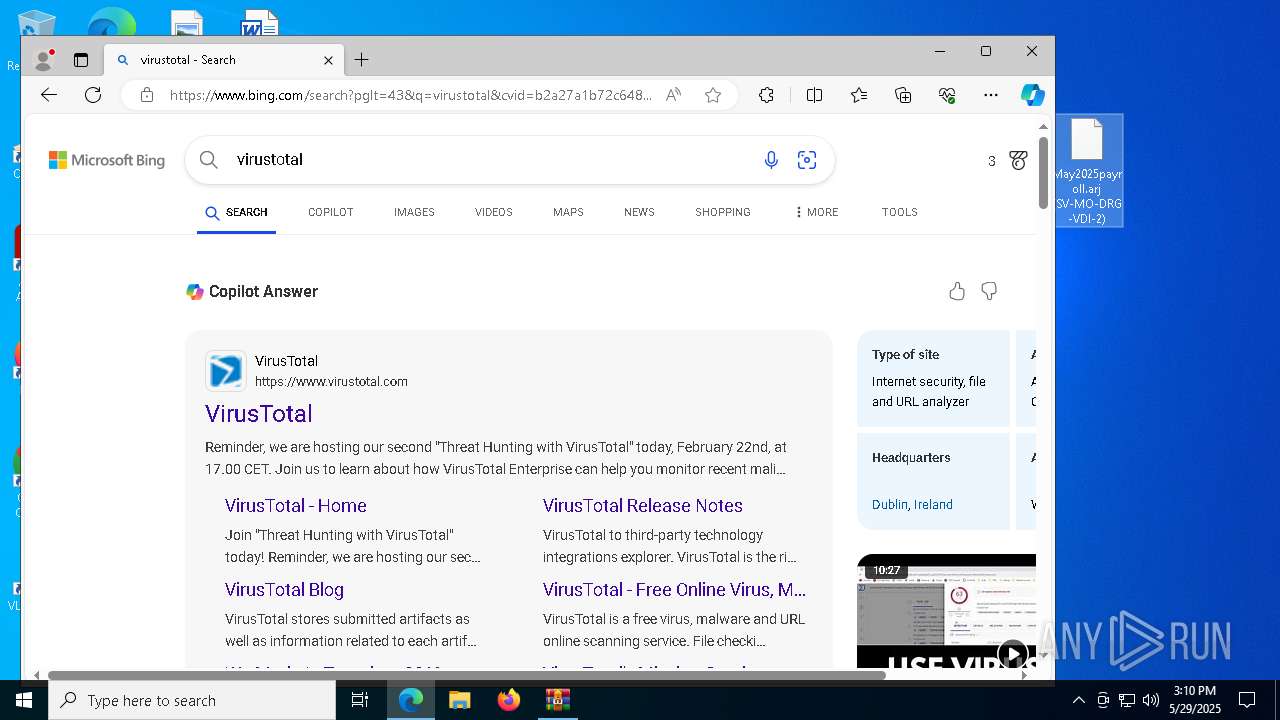Reload the Bing search page
1280x720 pixels.
point(93,95)
